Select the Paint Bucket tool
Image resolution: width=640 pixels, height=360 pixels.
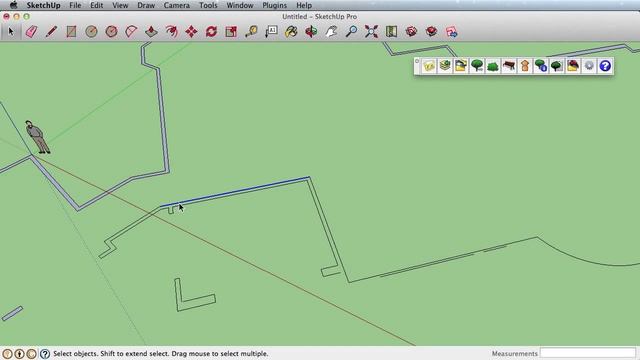coord(291,31)
